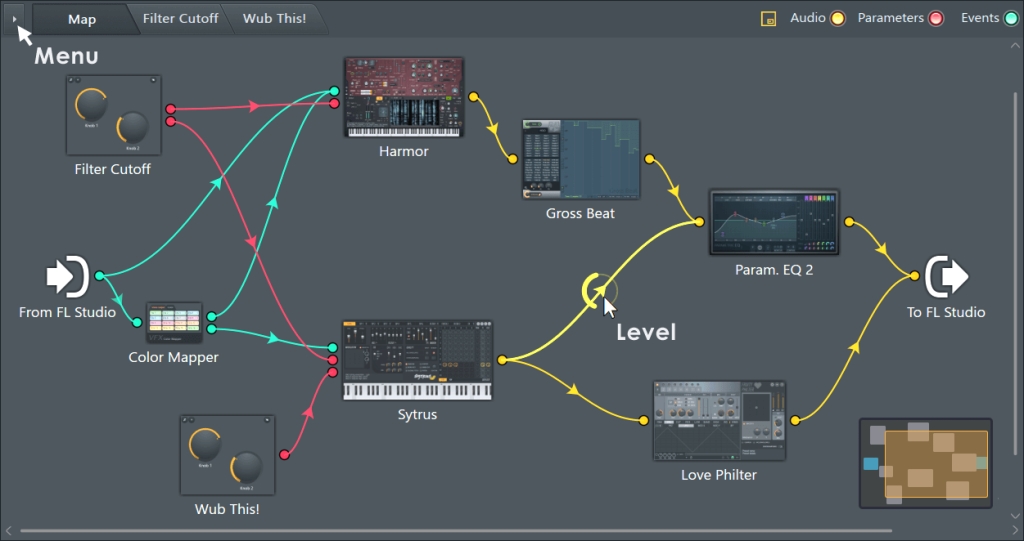Viewport: 1024px width, 541px height.
Task: Click the top-right corner icon on Filter Cutoff panel
Action: 153,80
